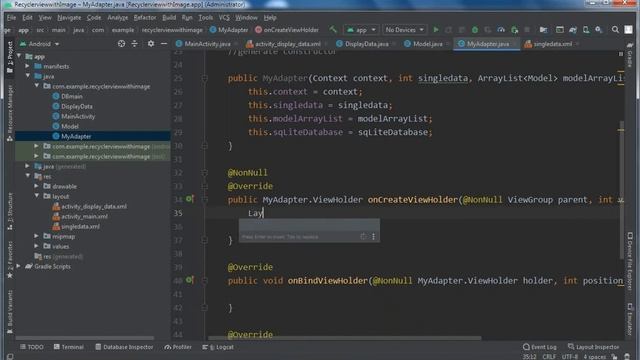Screen dimensions: 640x360
Task: Click the Make Project hammer icon
Action: pos(333,29)
